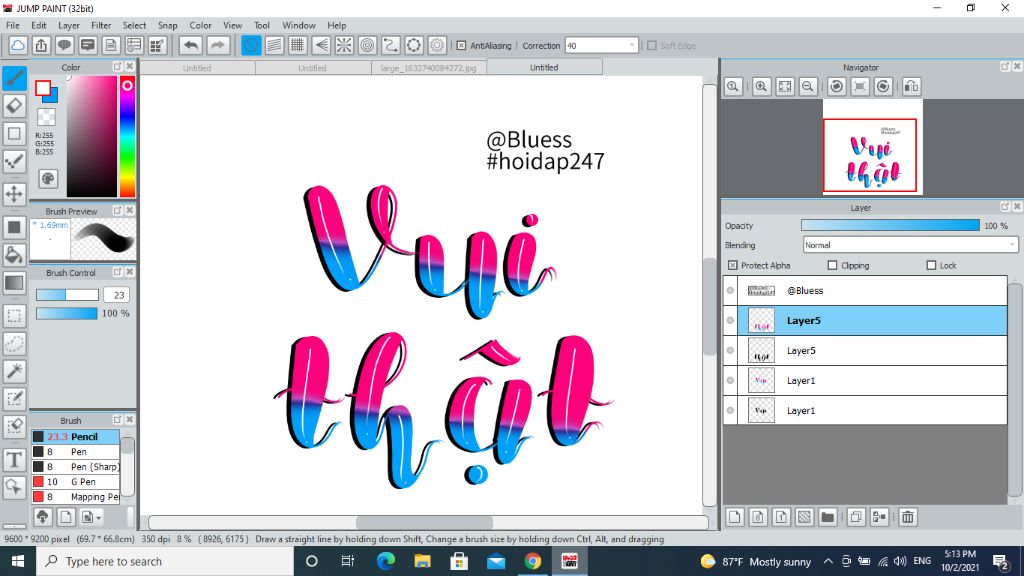Open the color palette button in Color panel
The width and height of the screenshot is (1024, 576).
pos(48,179)
